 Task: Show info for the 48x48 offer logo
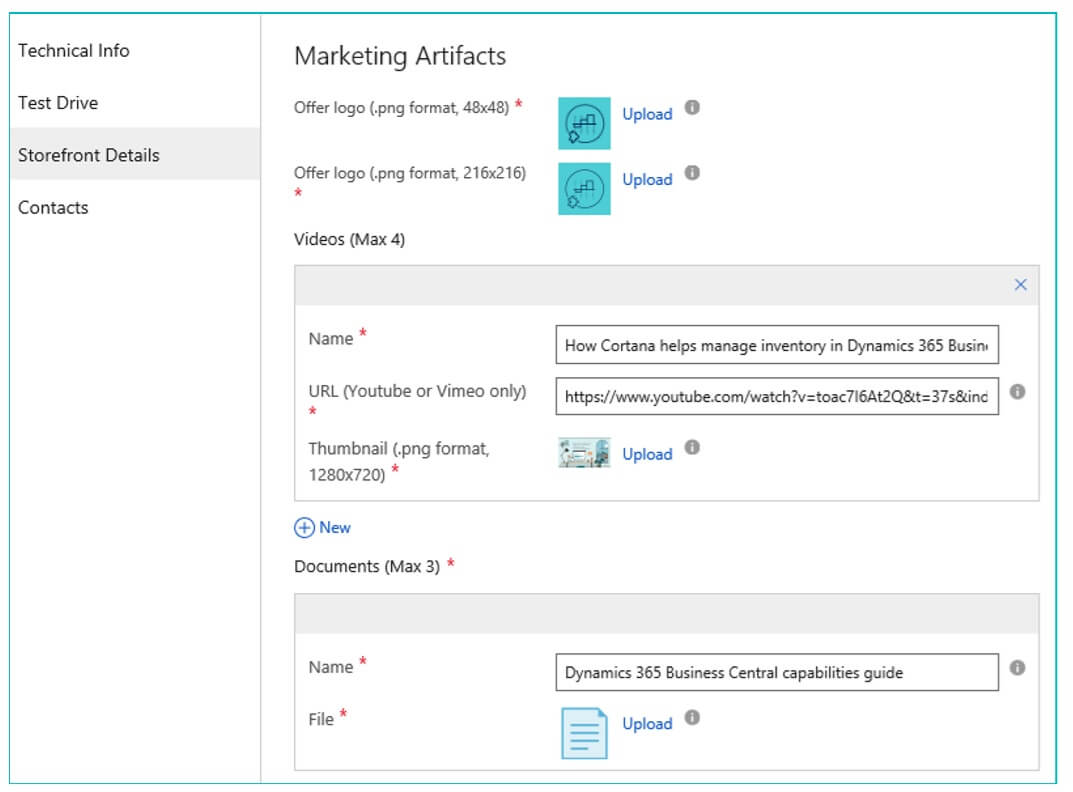click(x=693, y=107)
